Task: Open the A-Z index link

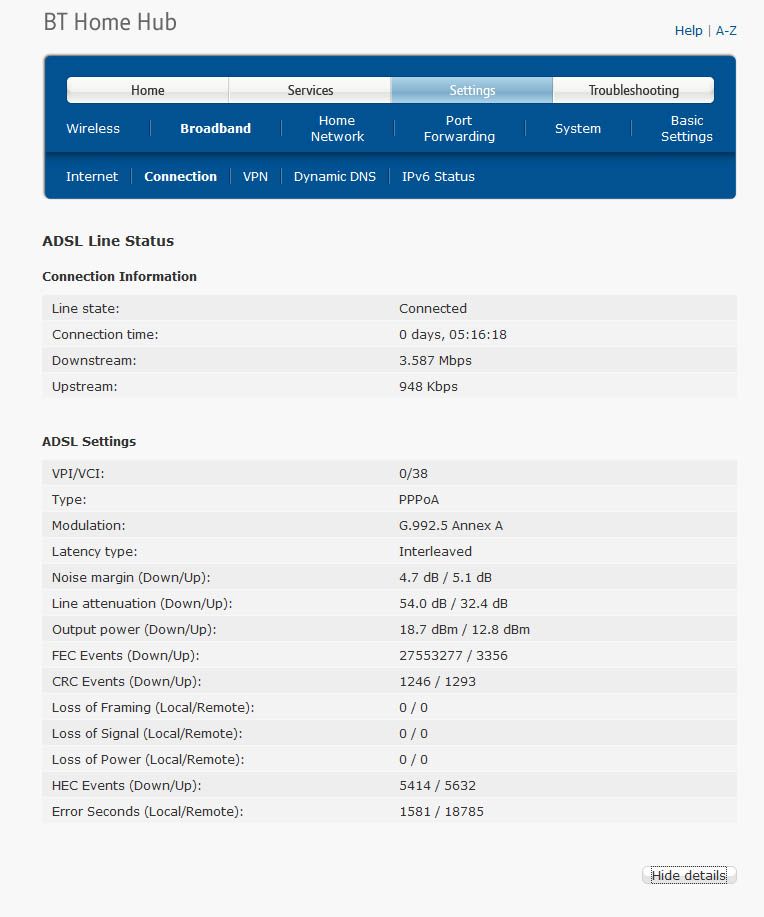Action: [726, 30]
